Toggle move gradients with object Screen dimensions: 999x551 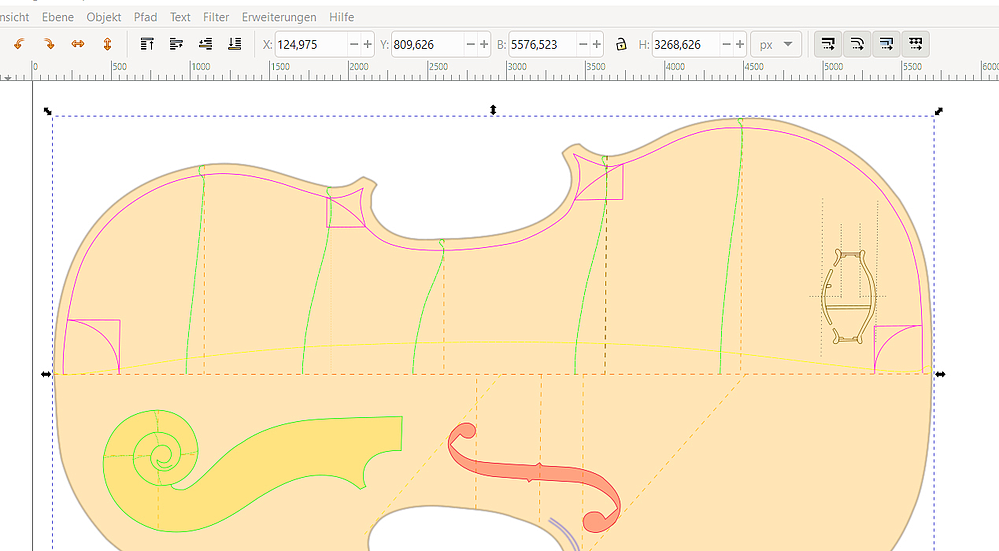click(x=886, y=44)
